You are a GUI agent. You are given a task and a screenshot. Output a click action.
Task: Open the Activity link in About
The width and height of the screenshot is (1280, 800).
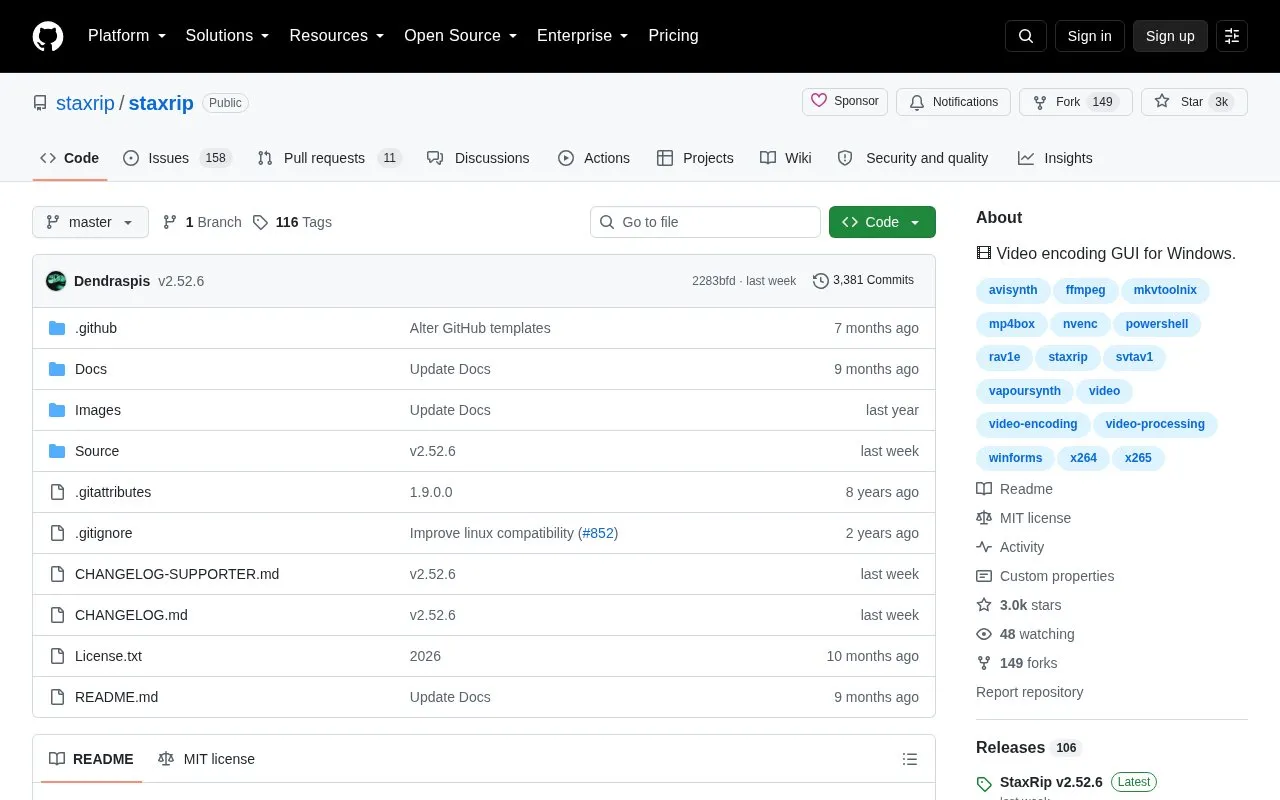1010,547
